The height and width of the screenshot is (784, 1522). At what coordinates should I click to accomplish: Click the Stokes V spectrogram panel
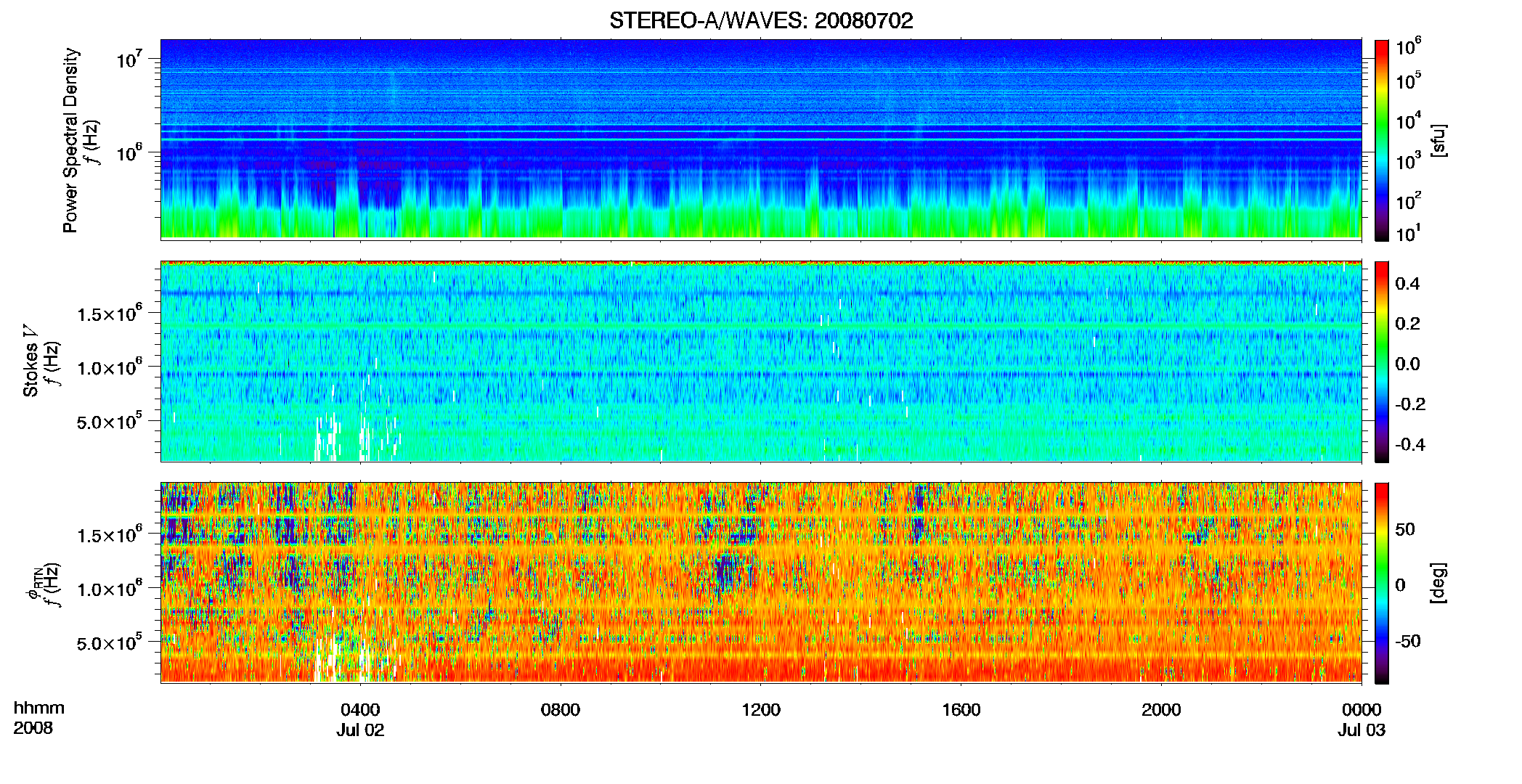tap(761, 361)
